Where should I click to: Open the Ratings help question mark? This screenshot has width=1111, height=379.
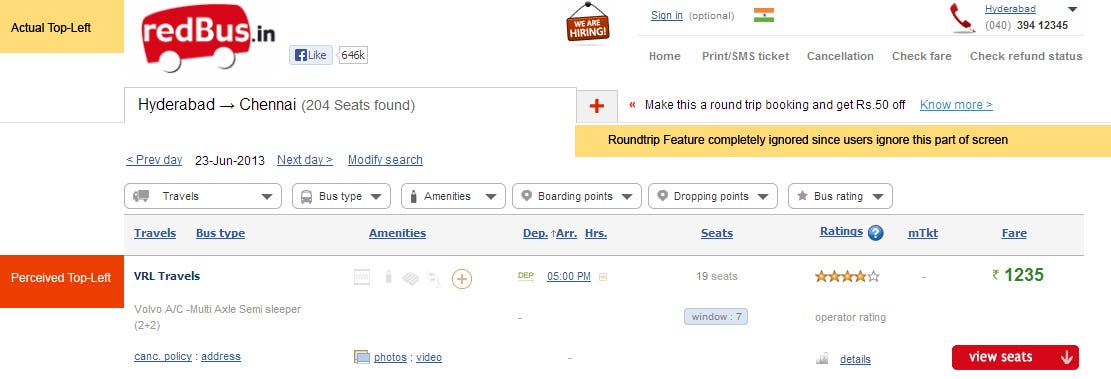coord(875,232)
